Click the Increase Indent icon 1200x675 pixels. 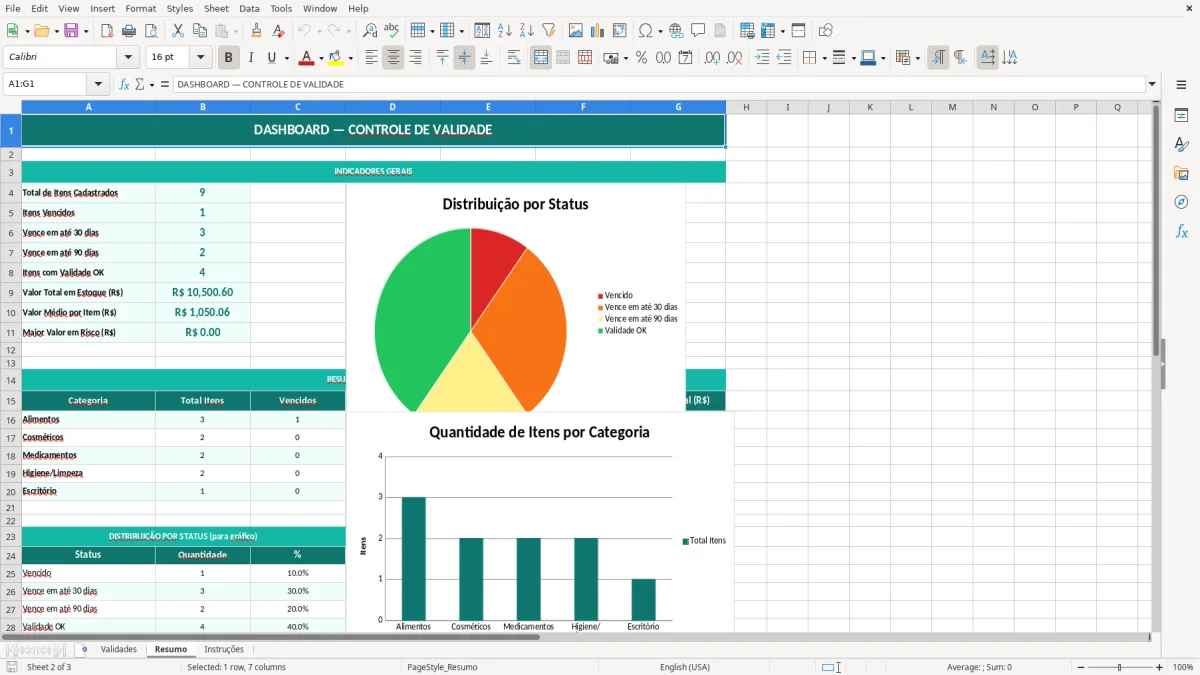pos(762,58)
